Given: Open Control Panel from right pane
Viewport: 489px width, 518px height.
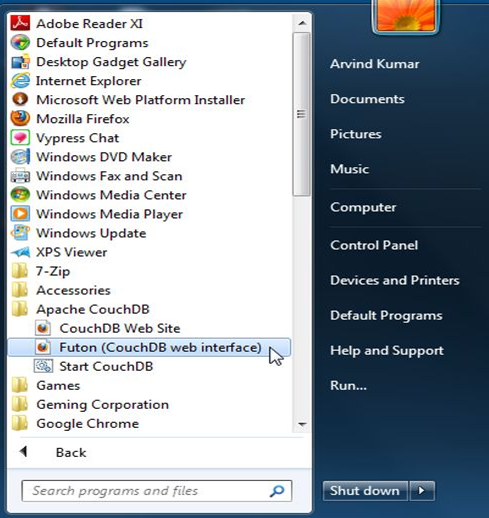Looking at the screenshot, I should click(x=374, y=245).
